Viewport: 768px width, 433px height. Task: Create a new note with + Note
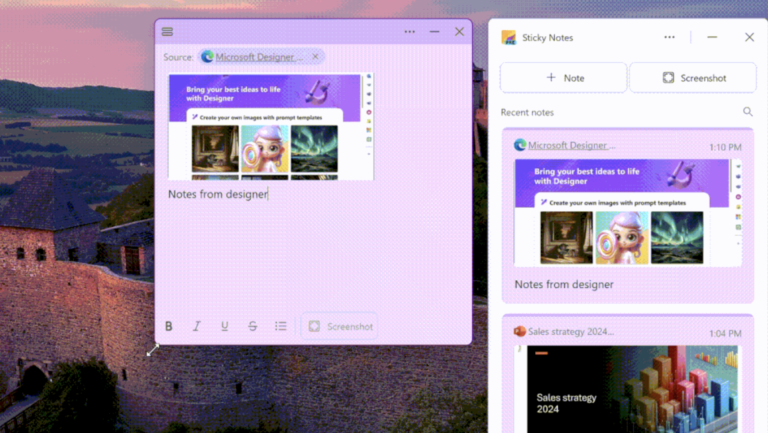(563, 78)
